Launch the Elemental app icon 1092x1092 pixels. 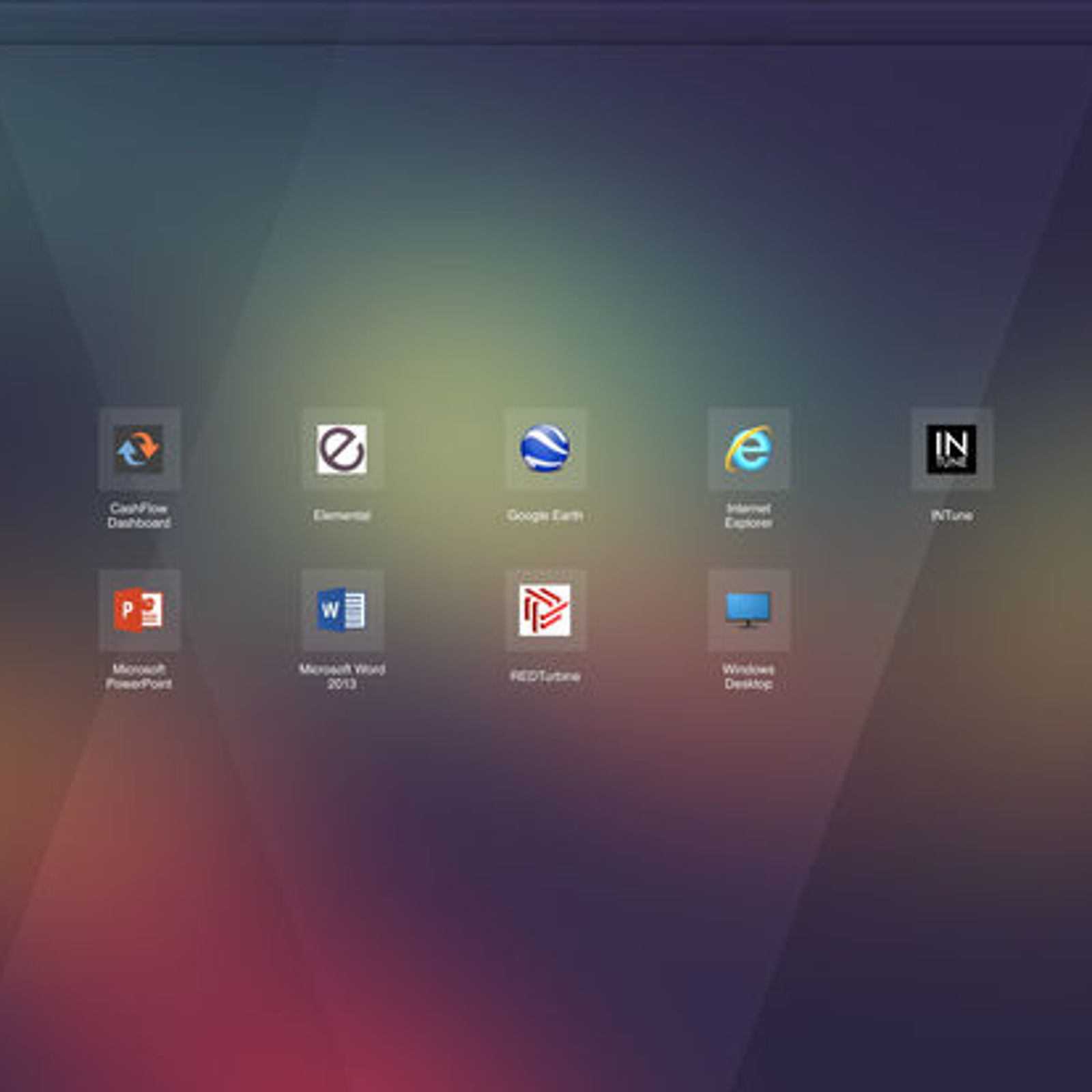coord(343,449)
